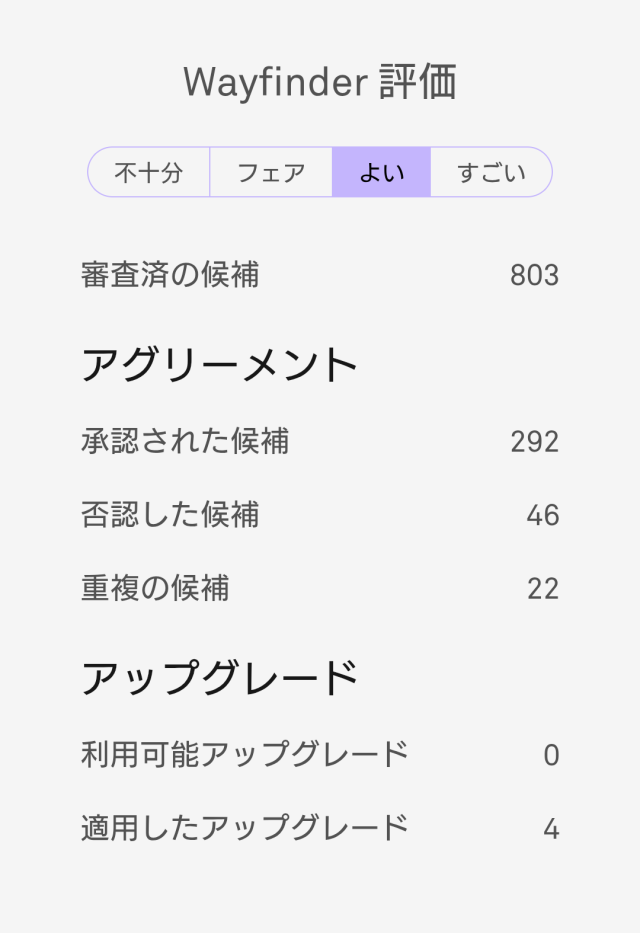Select the 利用可能アップグレード label

(245, 754)
